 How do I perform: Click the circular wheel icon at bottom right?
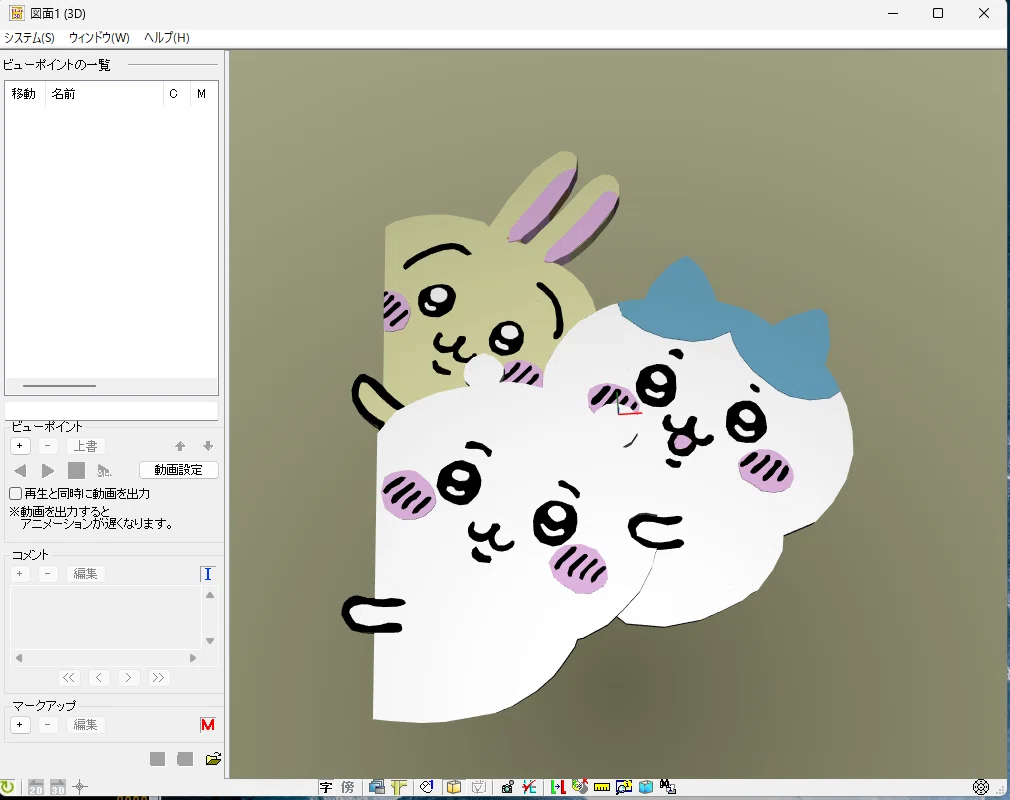981,787
